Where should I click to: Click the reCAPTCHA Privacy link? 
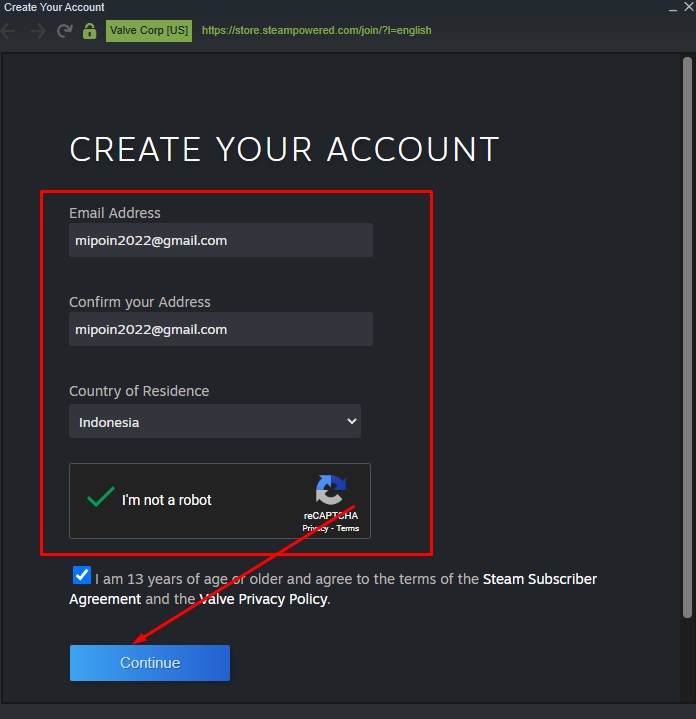tap(315, 528)
